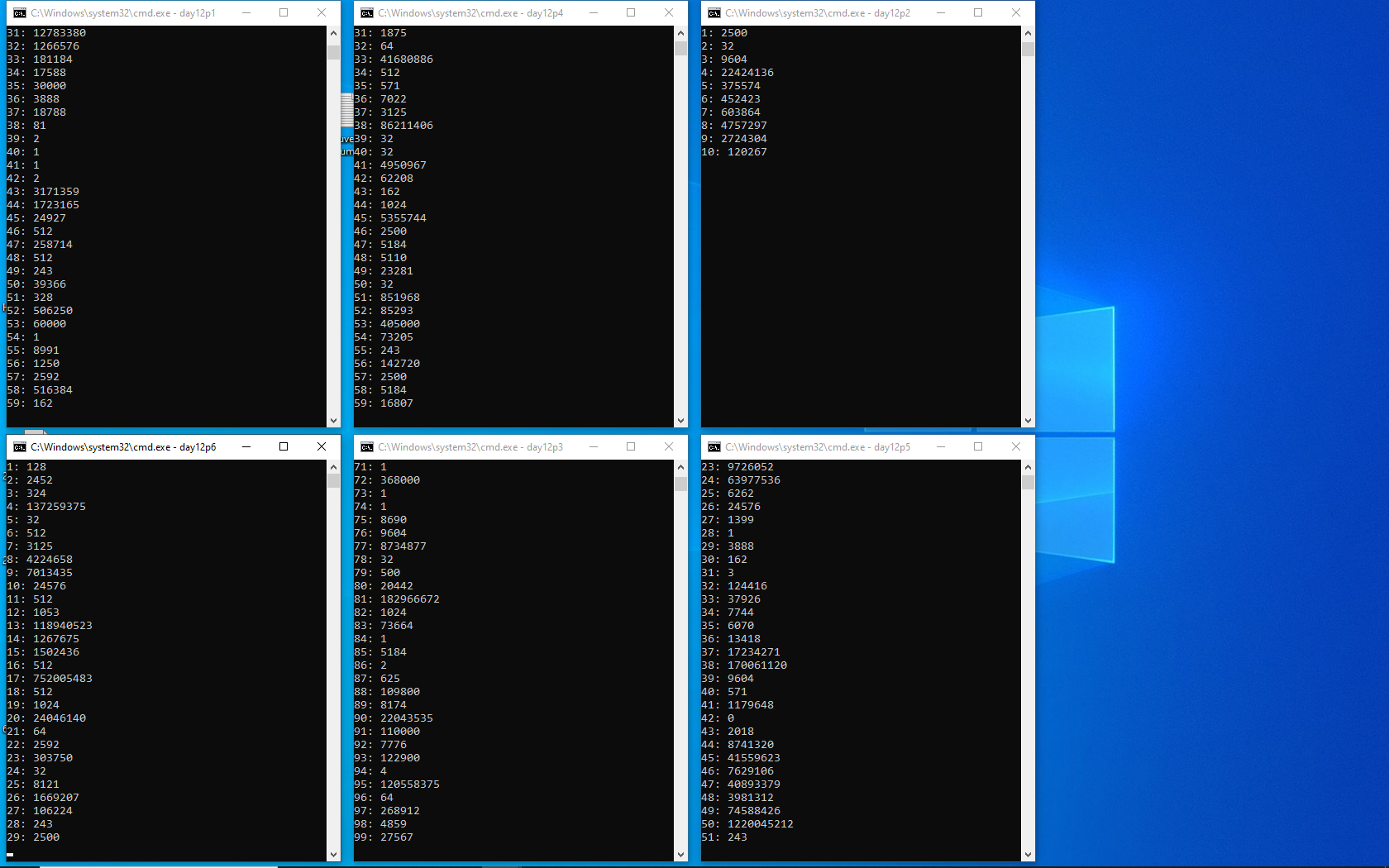
Task: Click the cmd icon in the day12p5 window
Action: pos(714,447)
